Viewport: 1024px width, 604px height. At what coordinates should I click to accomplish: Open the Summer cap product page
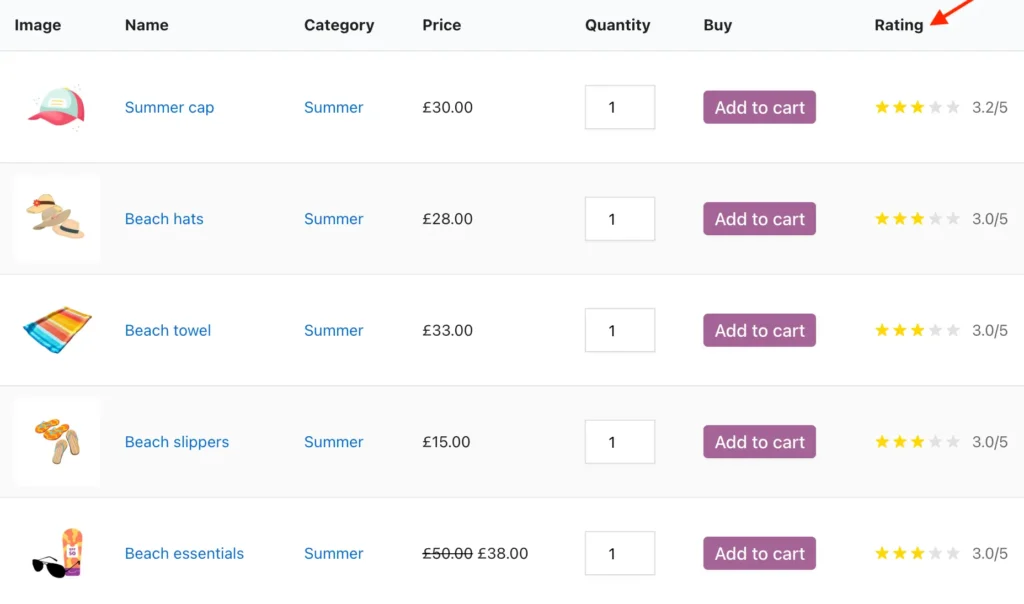click(x=169, y=107)
